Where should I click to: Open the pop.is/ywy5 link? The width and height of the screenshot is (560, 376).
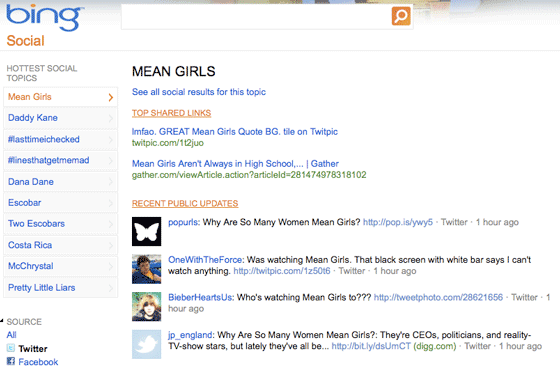coord(398,222)
